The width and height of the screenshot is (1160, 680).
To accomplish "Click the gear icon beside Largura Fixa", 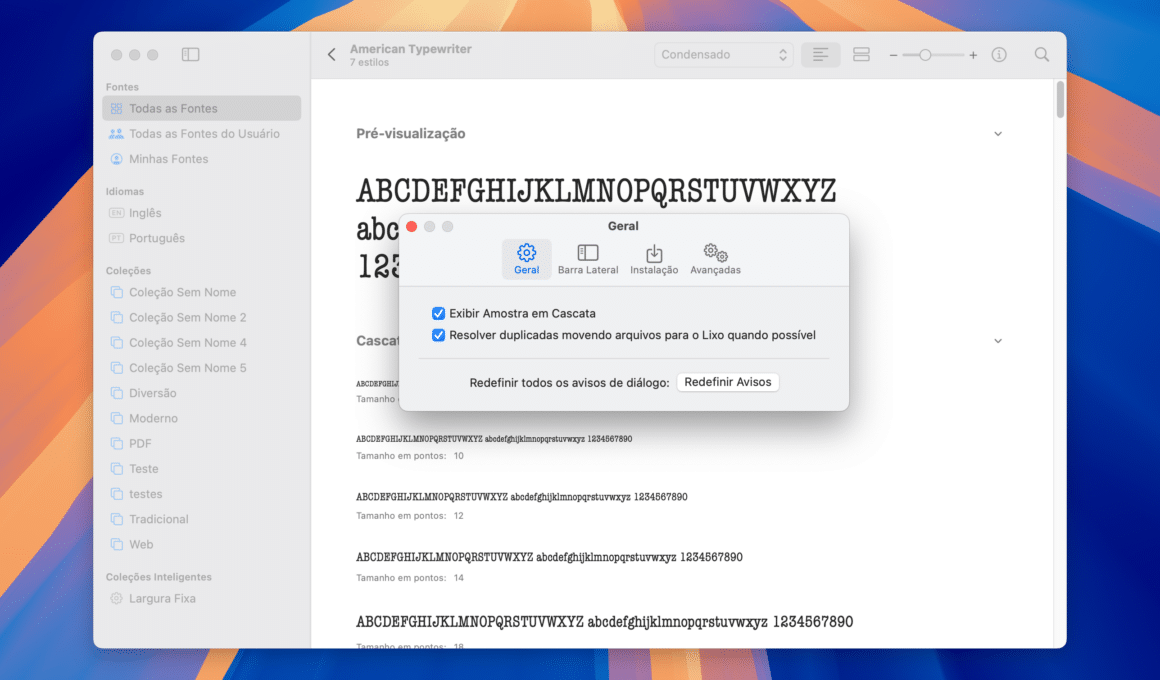I will (116, 598).
